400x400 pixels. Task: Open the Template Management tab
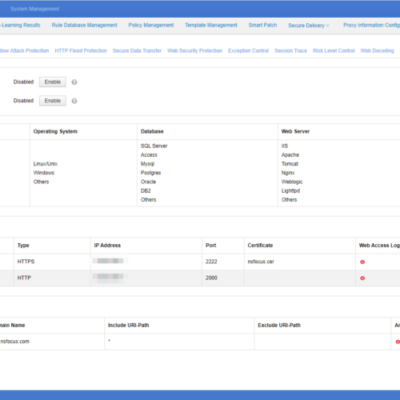[x=211, y=25]
